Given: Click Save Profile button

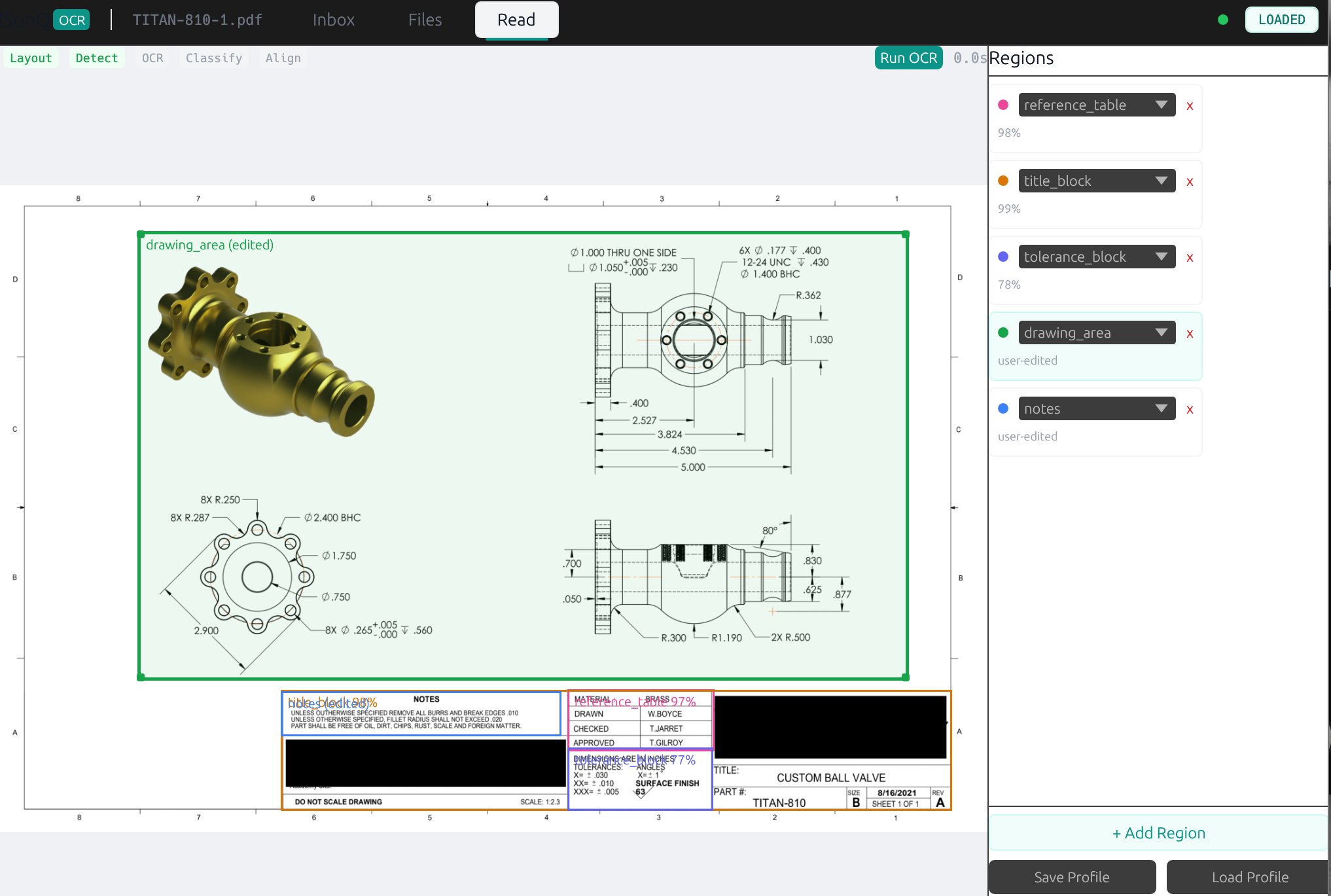Looking at the screenshot, I should tap(1071, 877).
